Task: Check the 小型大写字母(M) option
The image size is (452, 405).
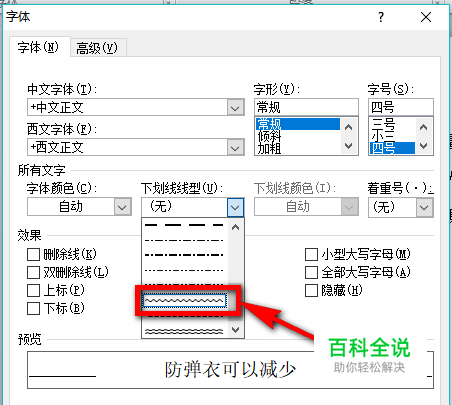Action: [311, 254]
